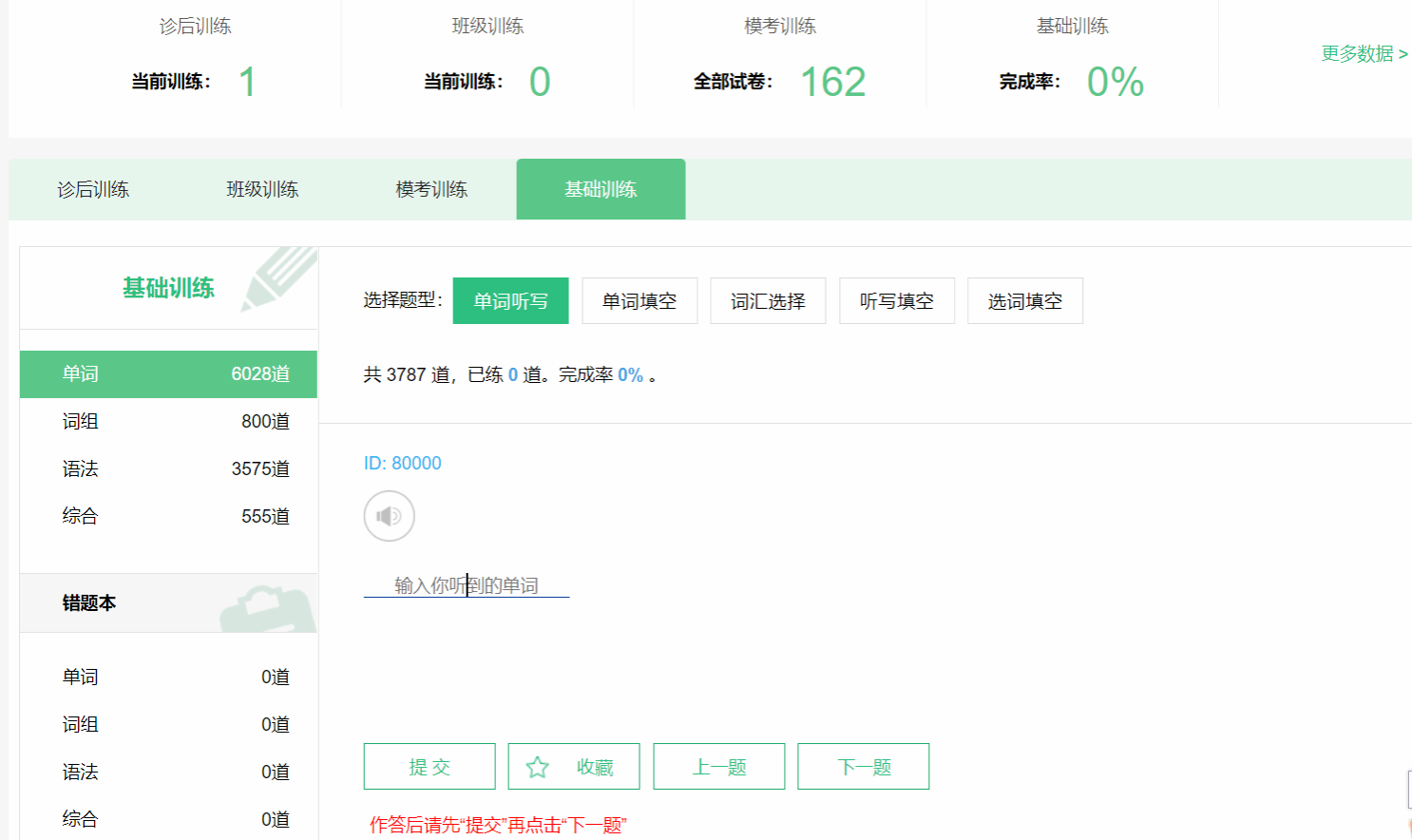Click the star icon on 收藏 button
The width and height of the screenshot is (1412, 840).
pos(538,767)
